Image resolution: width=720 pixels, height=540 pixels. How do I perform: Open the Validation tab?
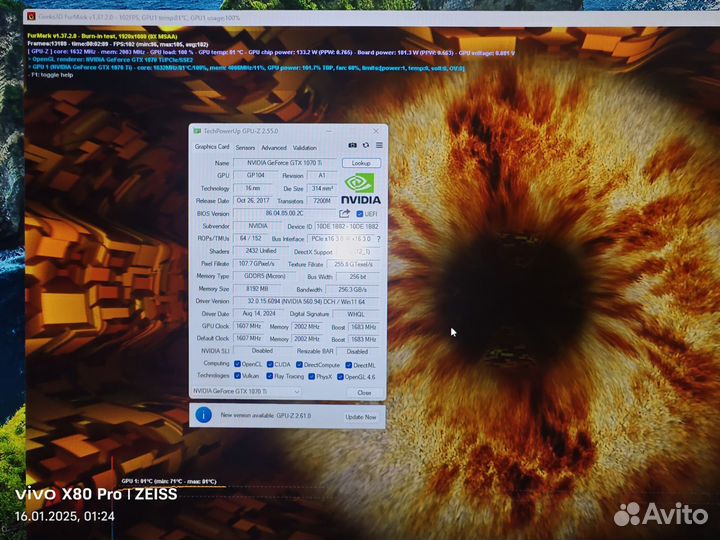point(304,147)
